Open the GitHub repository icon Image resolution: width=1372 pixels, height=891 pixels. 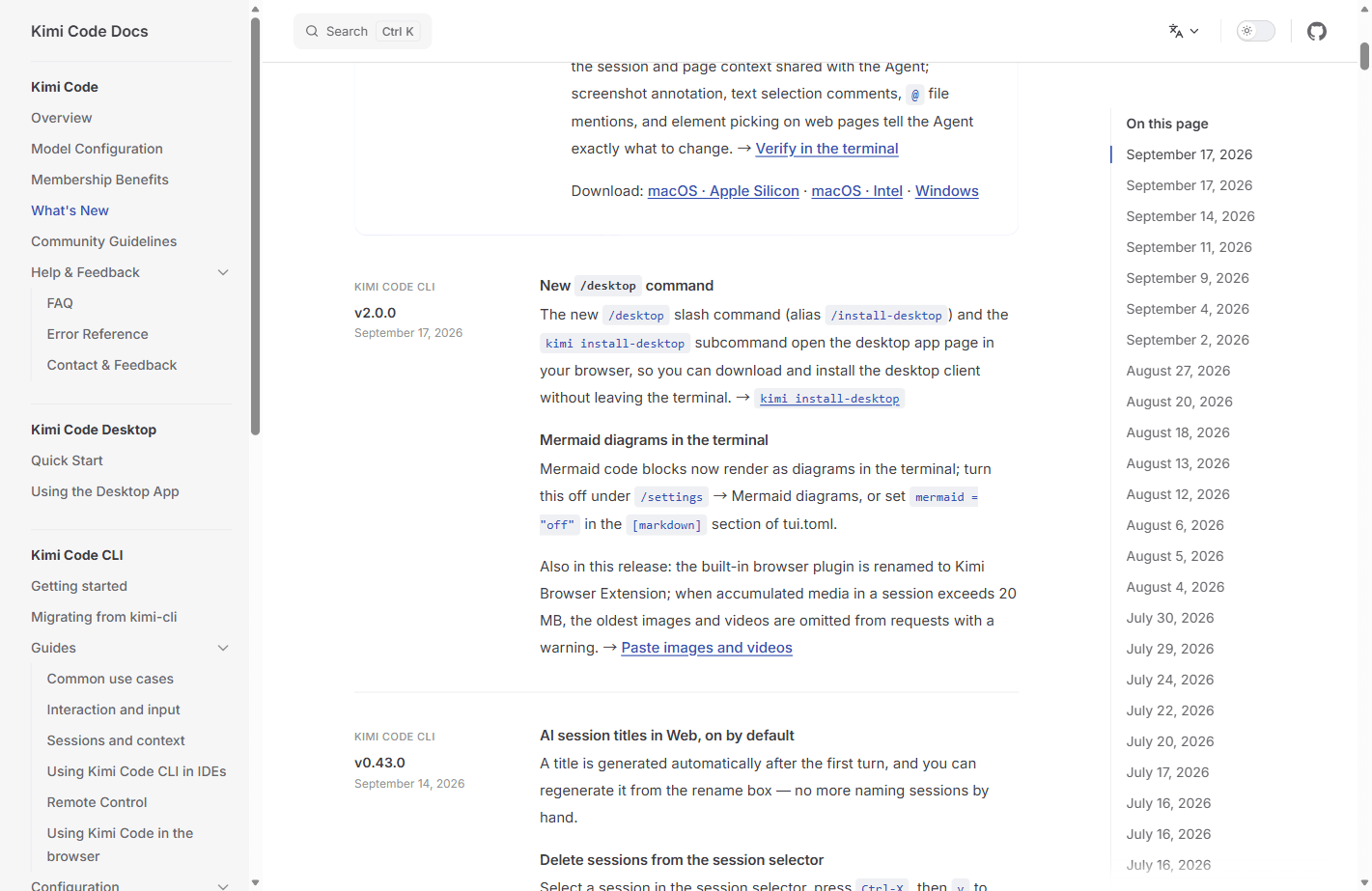pos(1317,31)
